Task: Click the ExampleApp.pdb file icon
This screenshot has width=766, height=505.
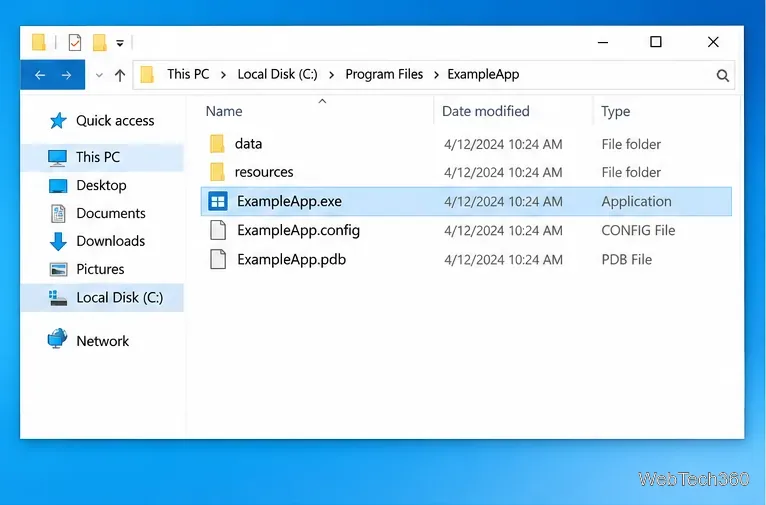Action: (218, 259)
